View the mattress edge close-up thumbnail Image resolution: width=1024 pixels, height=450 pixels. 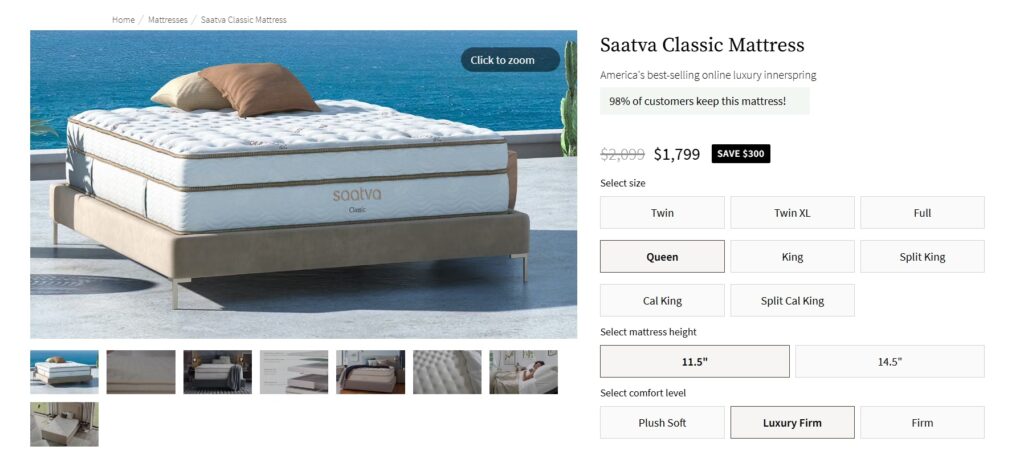[141, 372]
